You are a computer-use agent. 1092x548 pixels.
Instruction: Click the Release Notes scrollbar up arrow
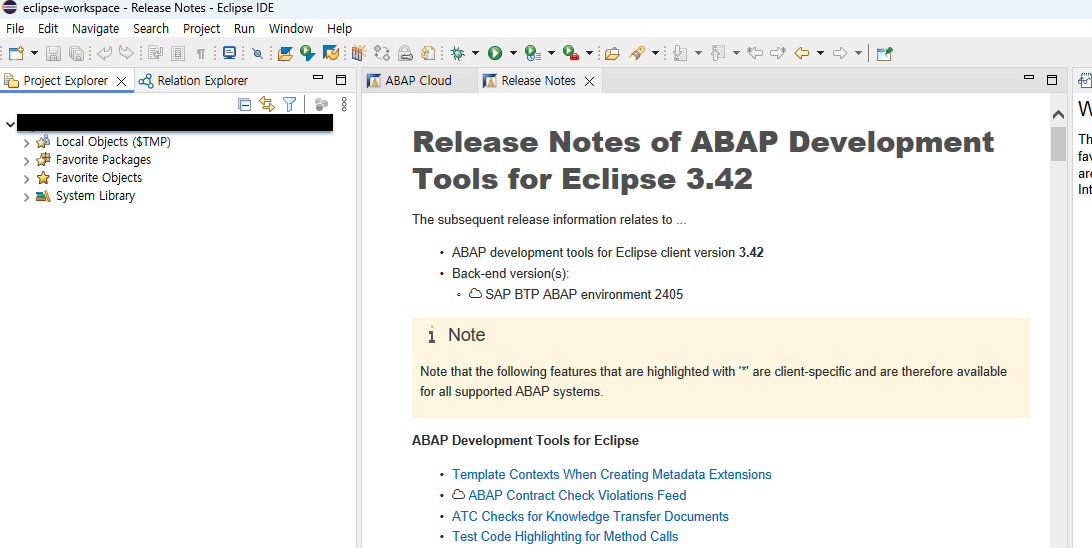point(1058,114)
